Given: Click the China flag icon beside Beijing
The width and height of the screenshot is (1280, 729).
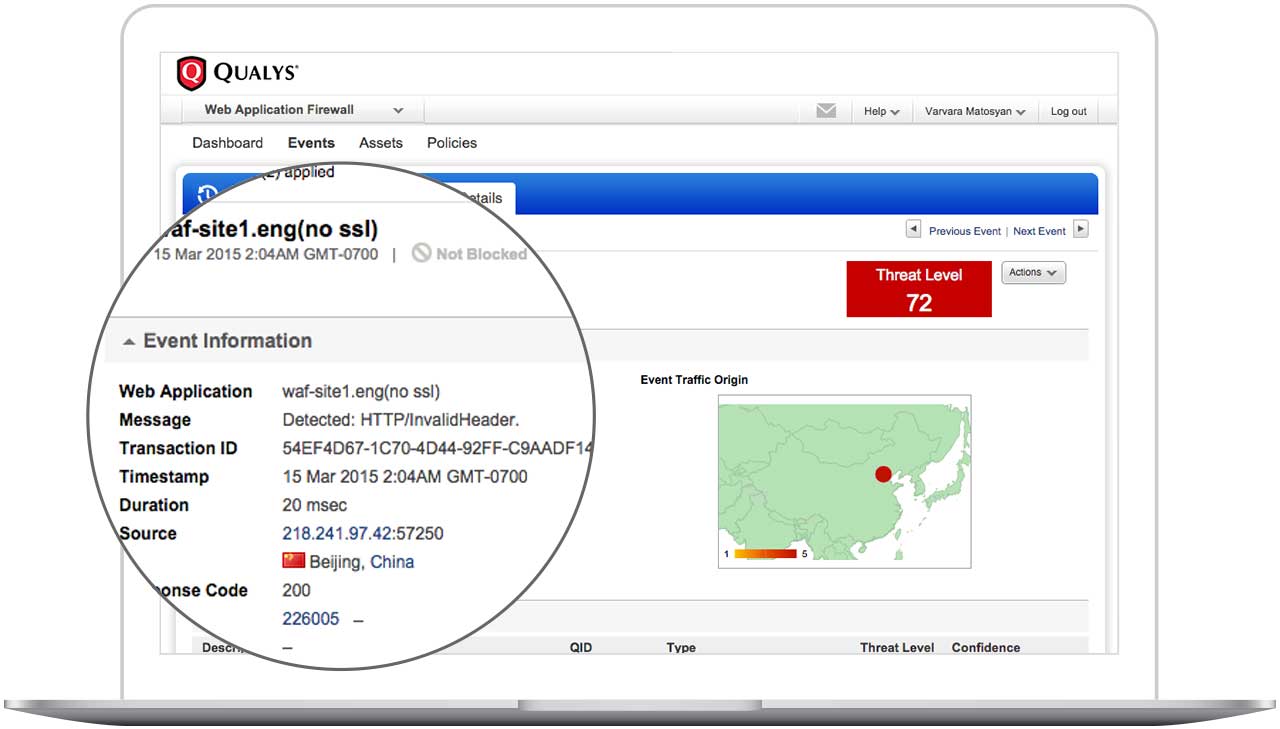Looking at the screenshot, I should (293, 560).
